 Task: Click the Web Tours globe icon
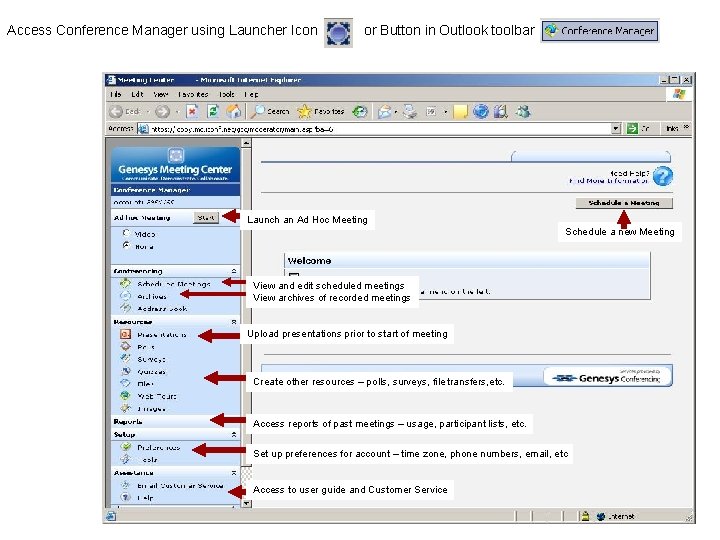point(125,395)
